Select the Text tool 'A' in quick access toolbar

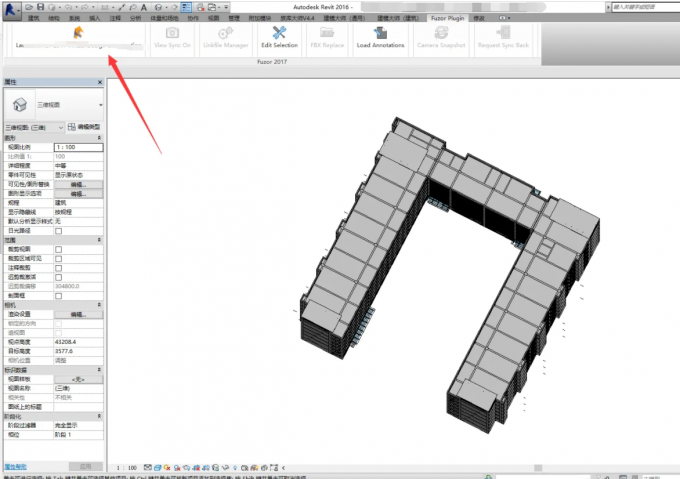(144, 7)
